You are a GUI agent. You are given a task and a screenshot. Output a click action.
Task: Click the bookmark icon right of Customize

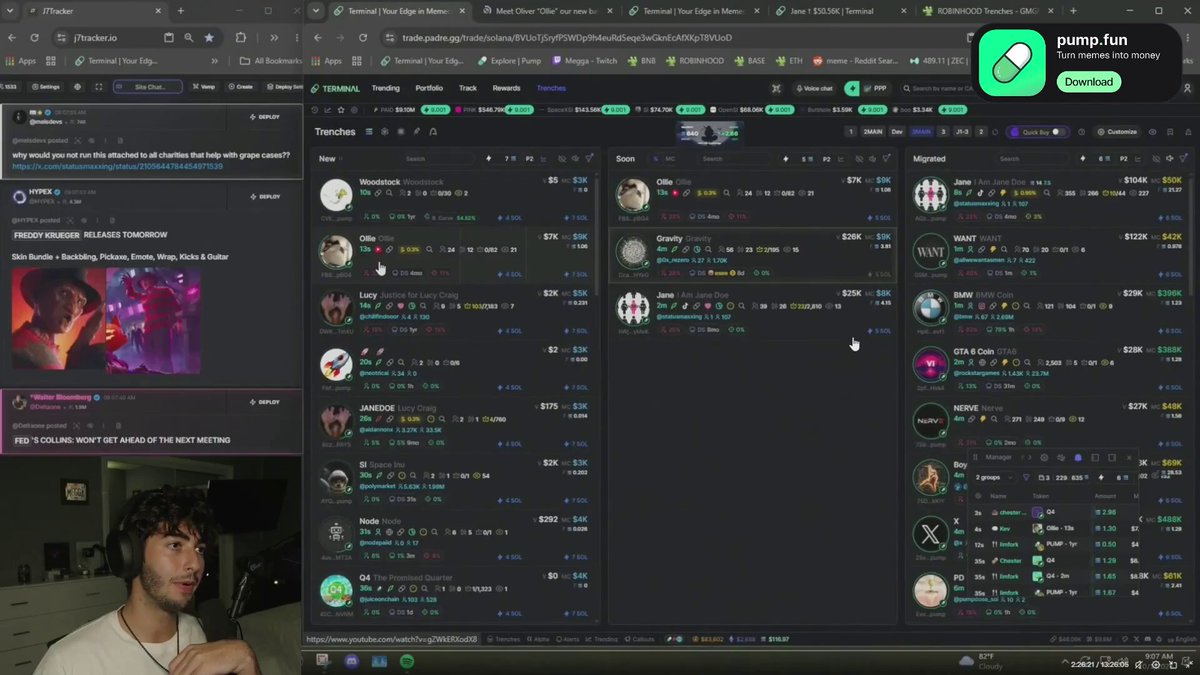click(1169, 132)
